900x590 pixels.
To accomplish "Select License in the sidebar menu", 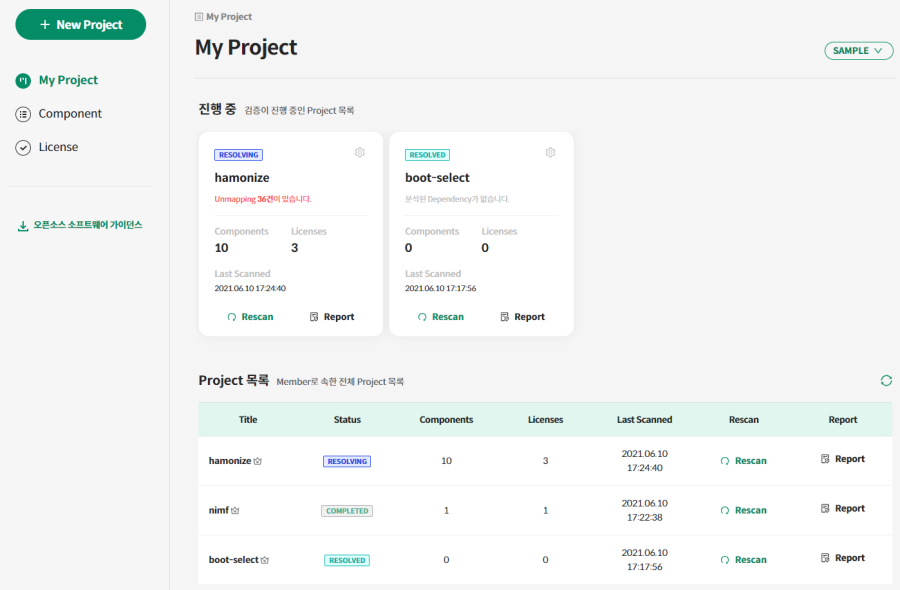I will tap(58, 147).
